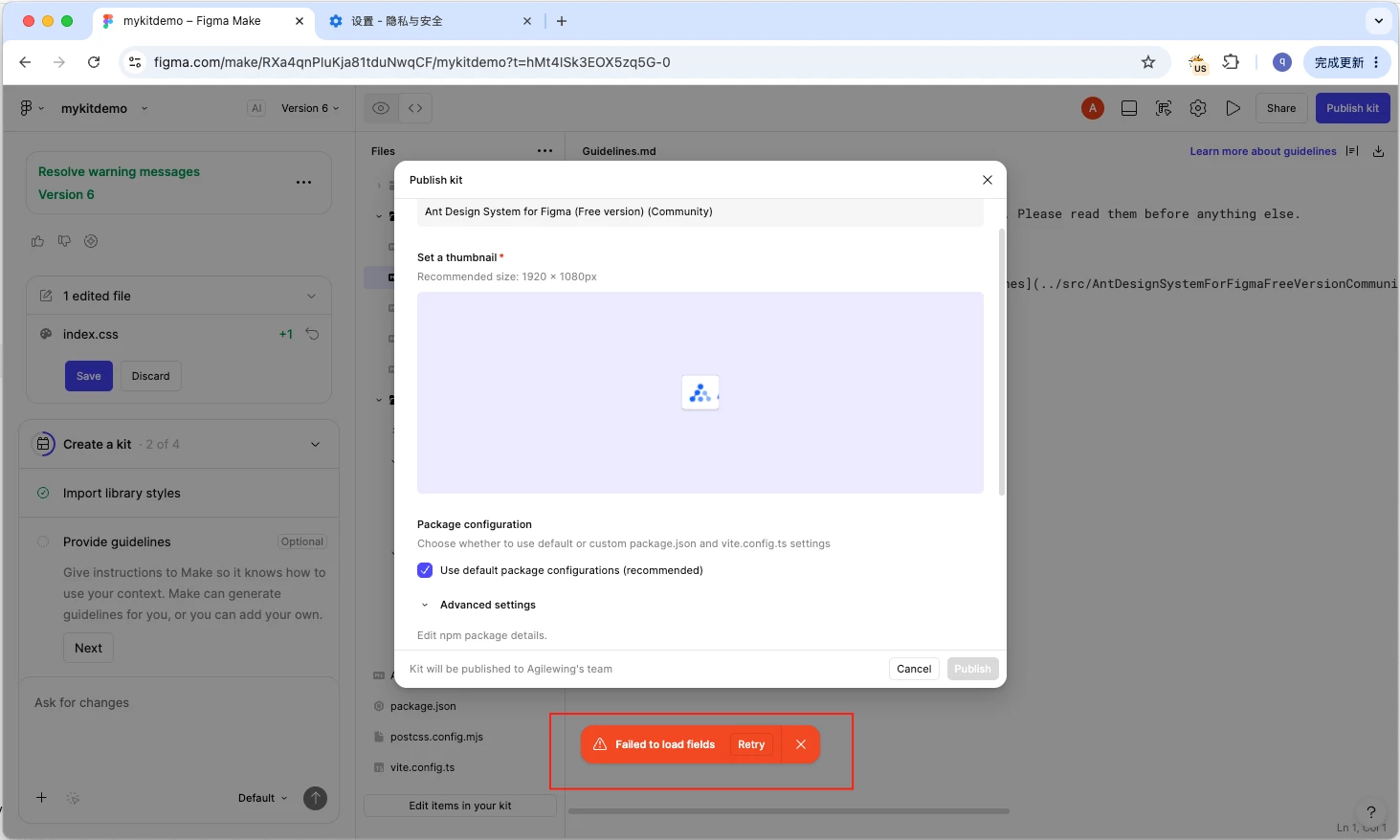Switch to the code view
The image size is (1400, 840).
click(x=415, y=108)
